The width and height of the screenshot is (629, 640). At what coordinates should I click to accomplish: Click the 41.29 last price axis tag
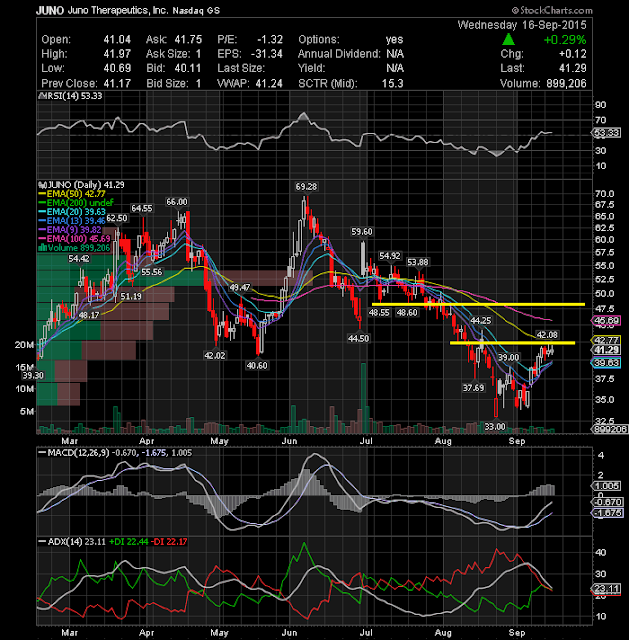click(607, 350)
